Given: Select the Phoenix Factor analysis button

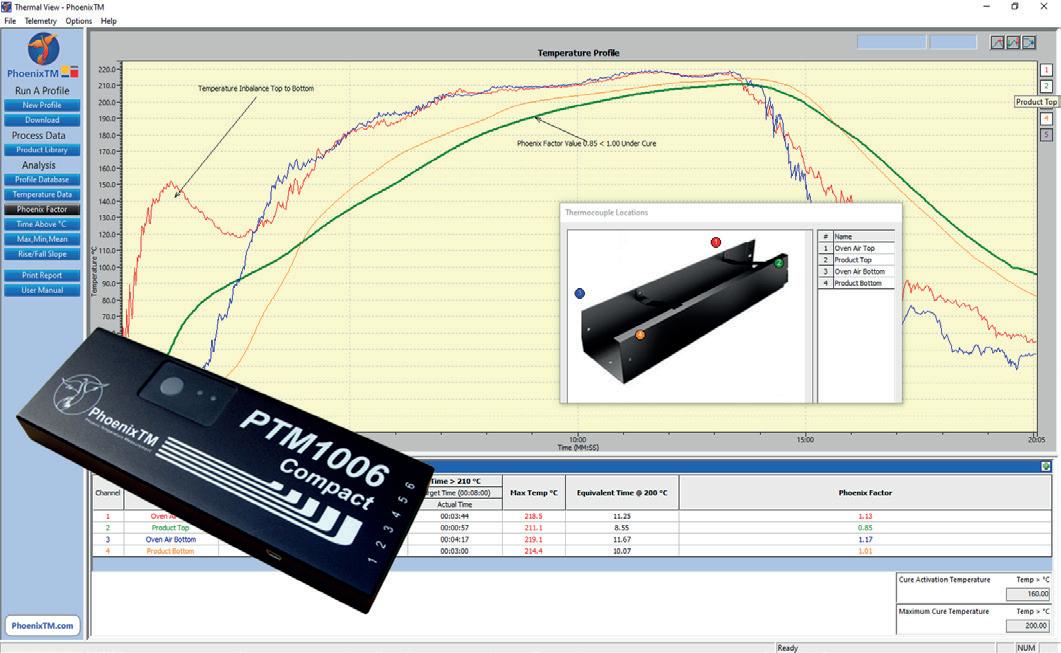Looking at the screenshot, I should [42, 210].
